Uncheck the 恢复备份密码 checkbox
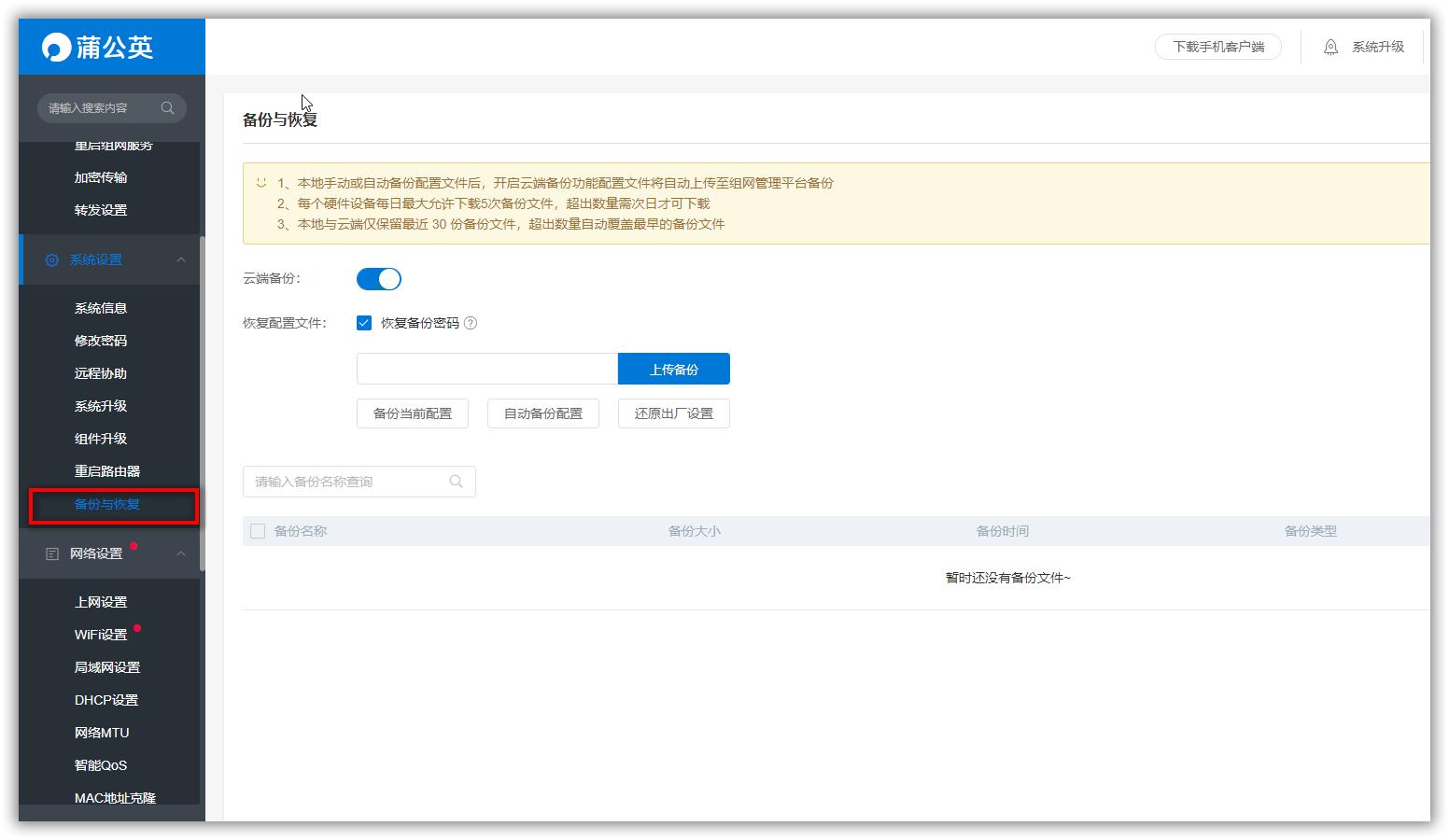 (363, 322)
